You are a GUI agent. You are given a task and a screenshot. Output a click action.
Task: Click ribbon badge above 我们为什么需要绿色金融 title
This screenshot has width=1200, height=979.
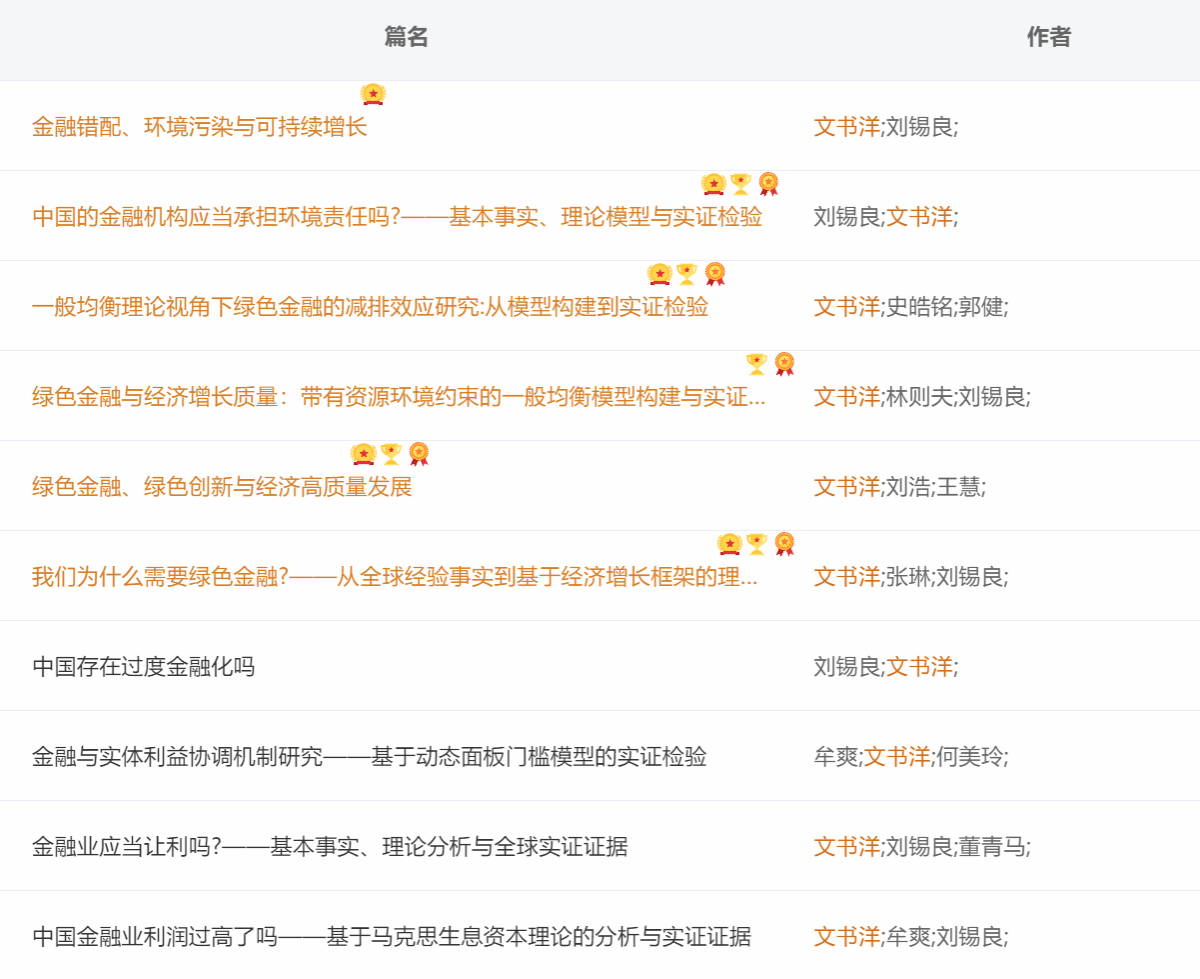pos(784,544)
